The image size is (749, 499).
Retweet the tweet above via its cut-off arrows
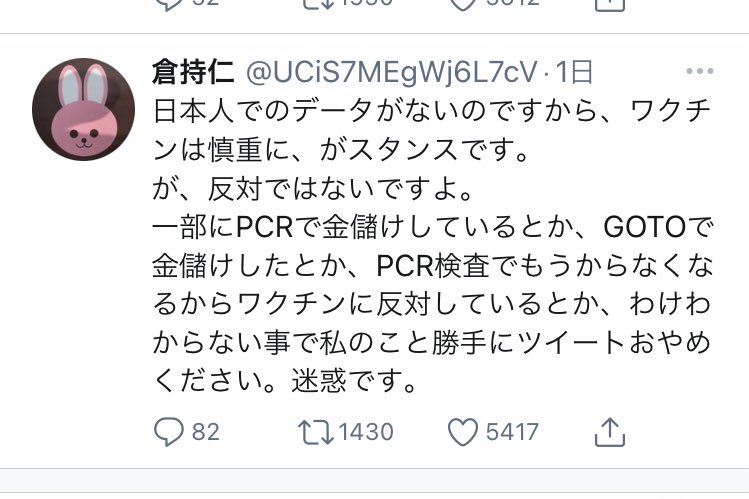(315, 4)
